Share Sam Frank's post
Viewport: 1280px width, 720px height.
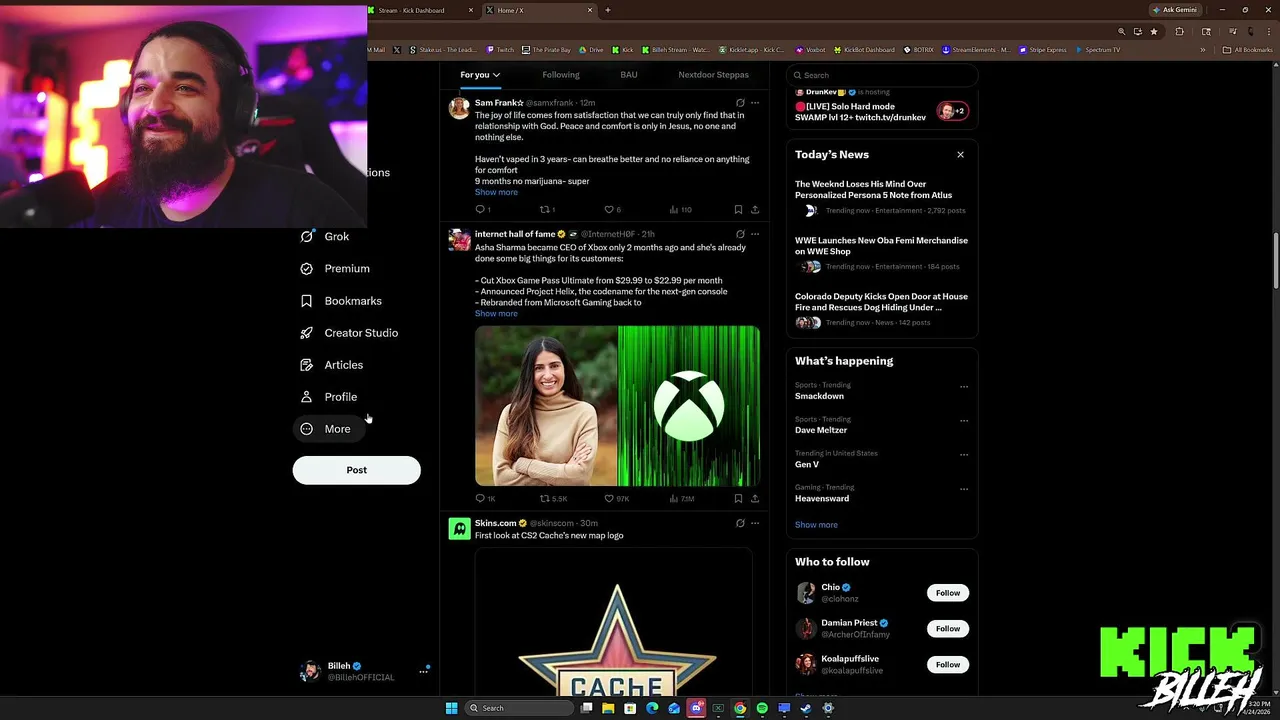pyautogui.click(x=755, y=210)
